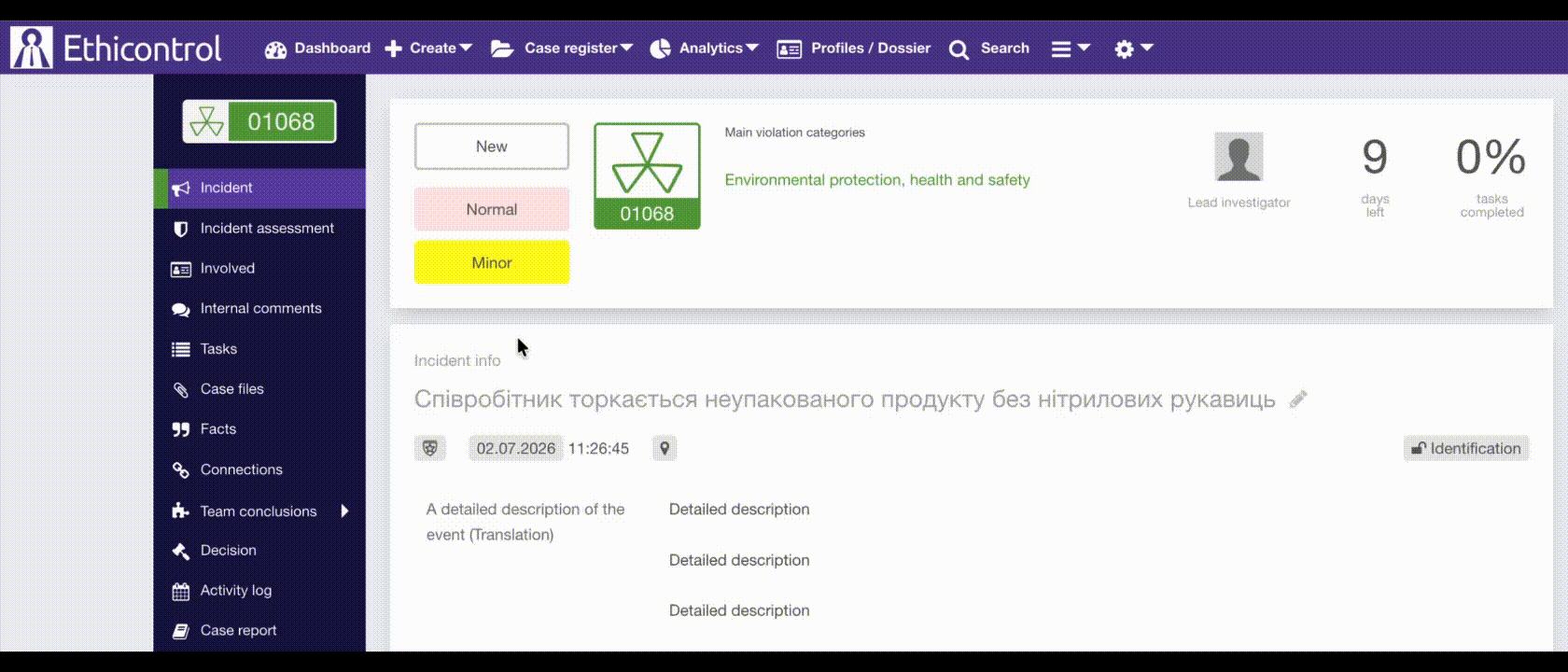Image resolution: width=1568 pixels, height=672 pixels.
Task: Click the magnifier Search icon
Action: (959, 49)
